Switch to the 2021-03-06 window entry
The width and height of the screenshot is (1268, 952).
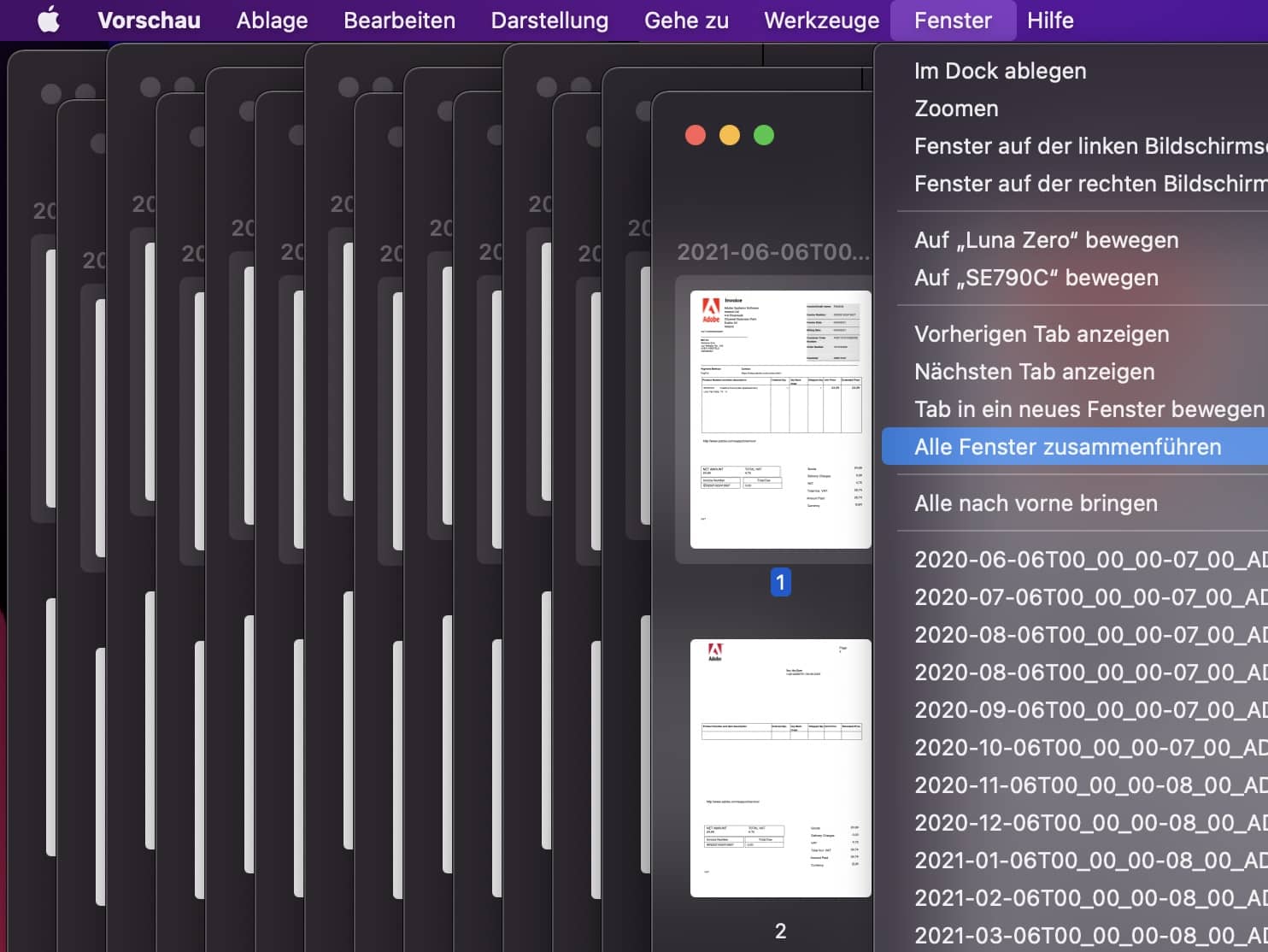1075,935
